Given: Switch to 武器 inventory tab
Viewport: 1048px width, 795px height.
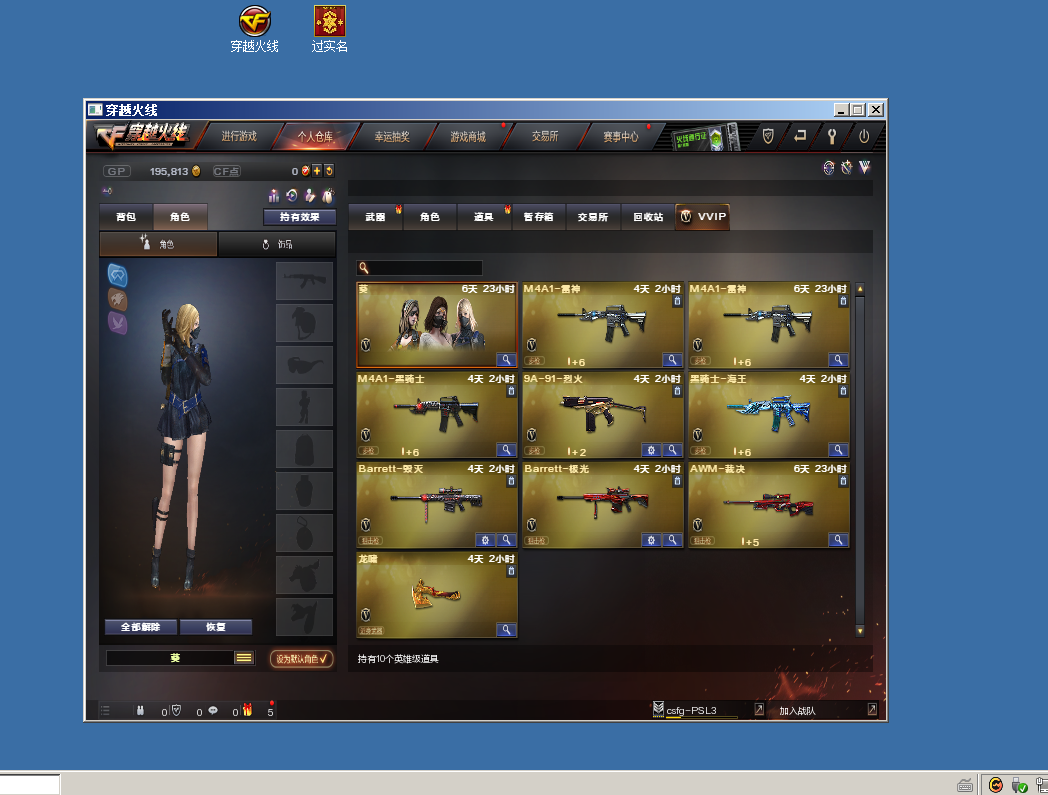Looking at the screenshot, I should tap(375, 217).
